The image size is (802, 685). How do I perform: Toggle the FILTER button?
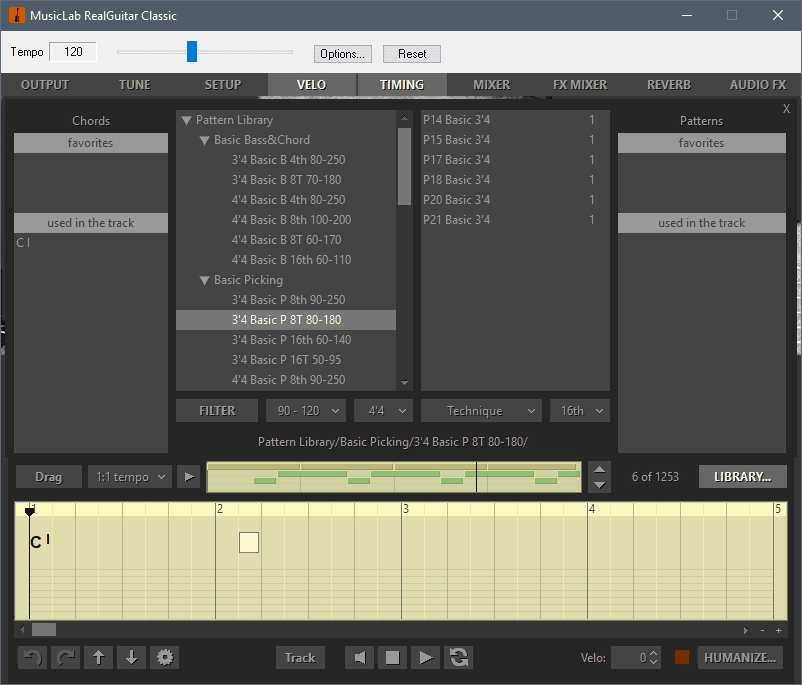(217, 411)
